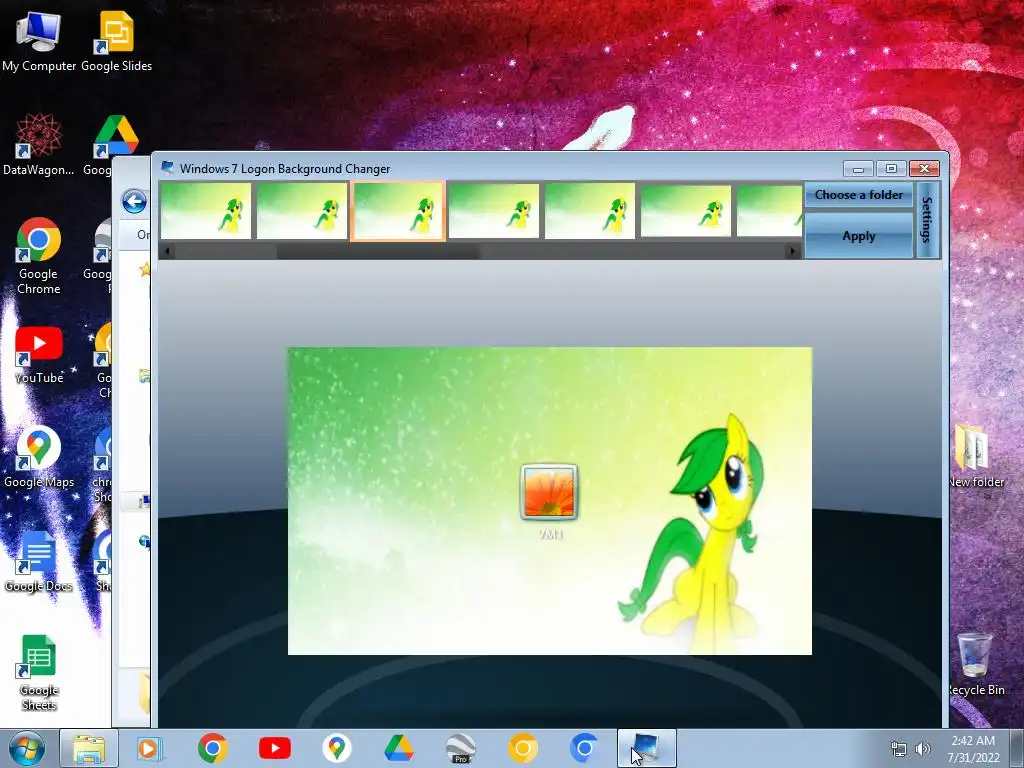Image resolution: width=1024 pixels, height=768 pixels.
Task: Click the thumbnail strip left scroll arrow
Action: (168, 251)
